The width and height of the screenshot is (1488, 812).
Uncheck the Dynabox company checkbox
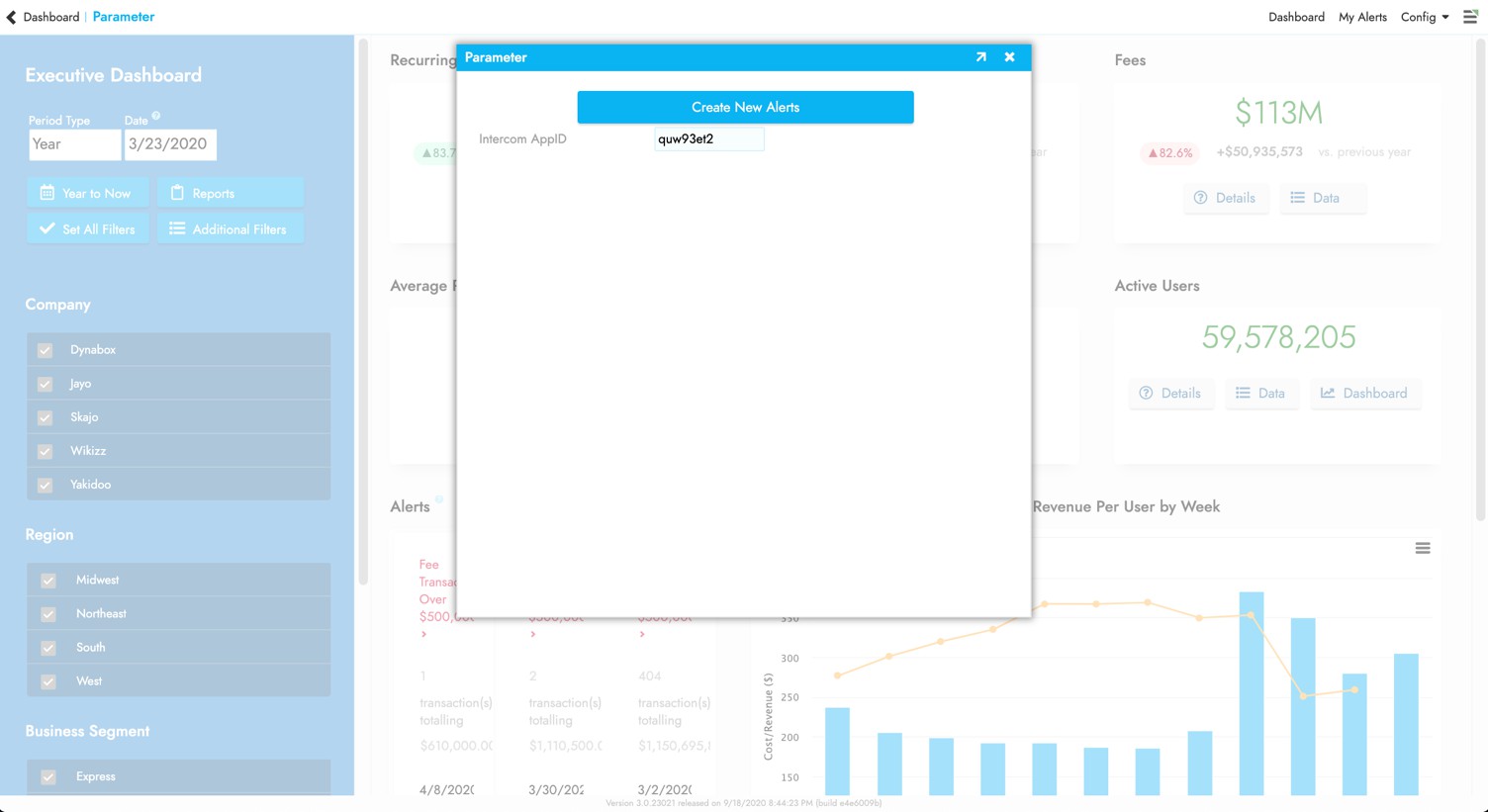coord(46,350)
